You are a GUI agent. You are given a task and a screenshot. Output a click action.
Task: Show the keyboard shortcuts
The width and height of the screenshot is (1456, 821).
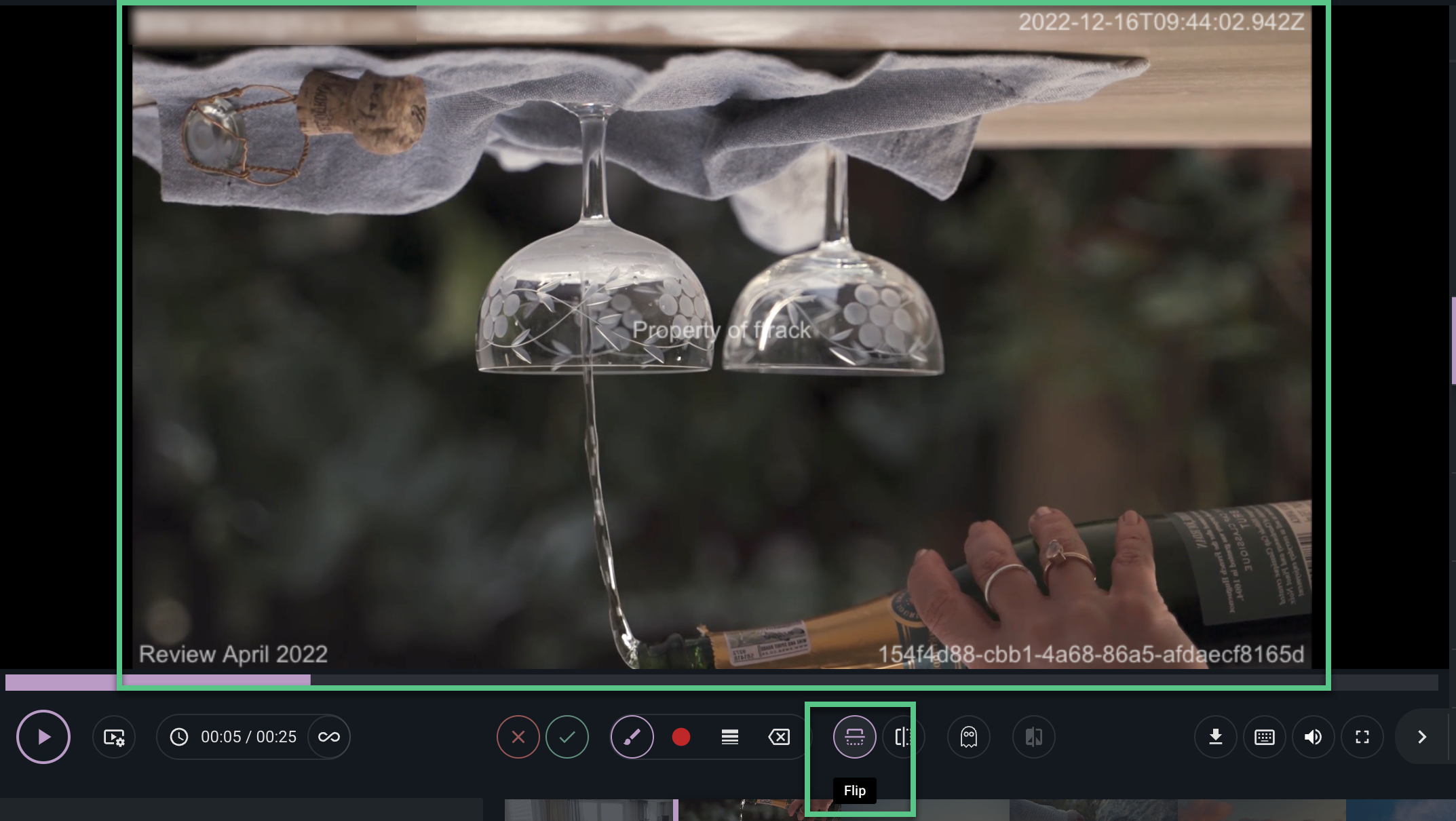point(1265,737)
